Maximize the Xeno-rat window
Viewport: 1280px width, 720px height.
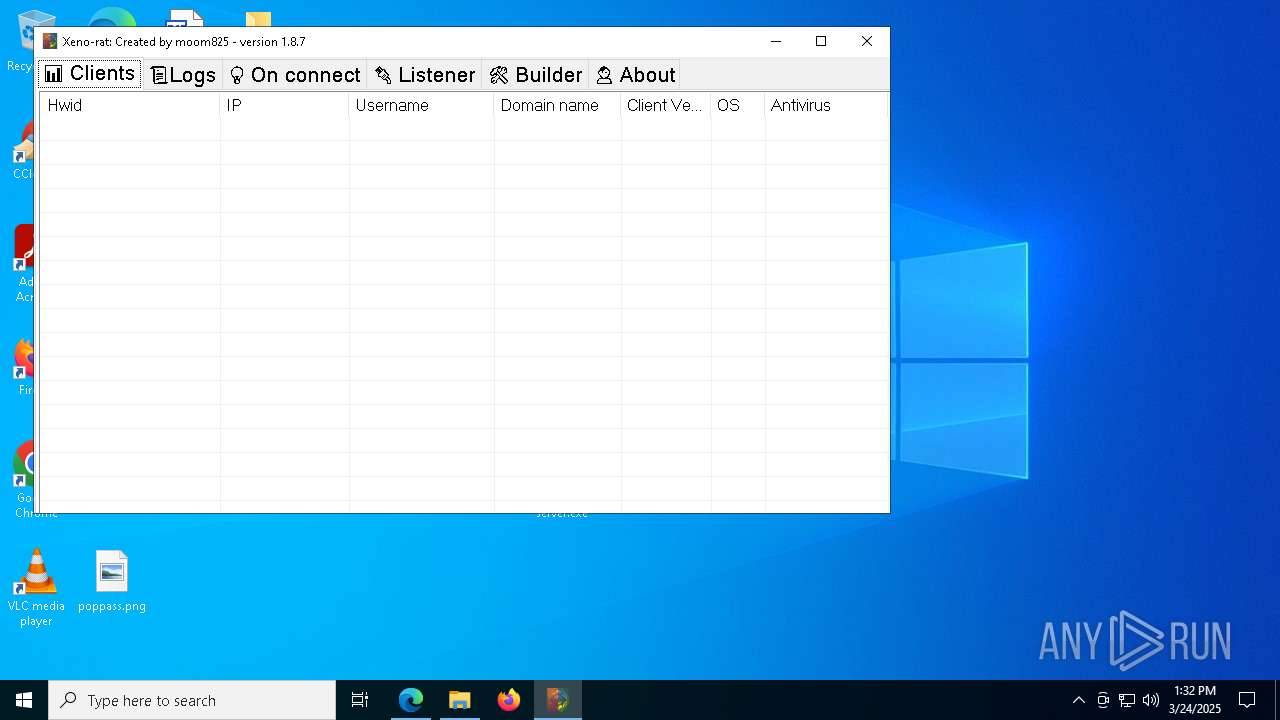point(821,41)
